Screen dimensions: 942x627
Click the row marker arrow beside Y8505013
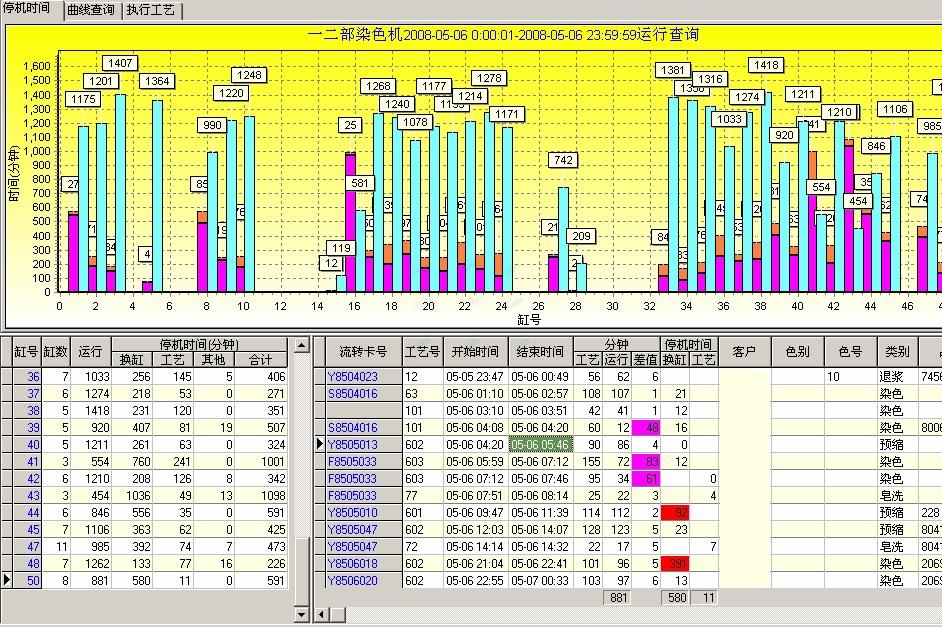point(320,444)
